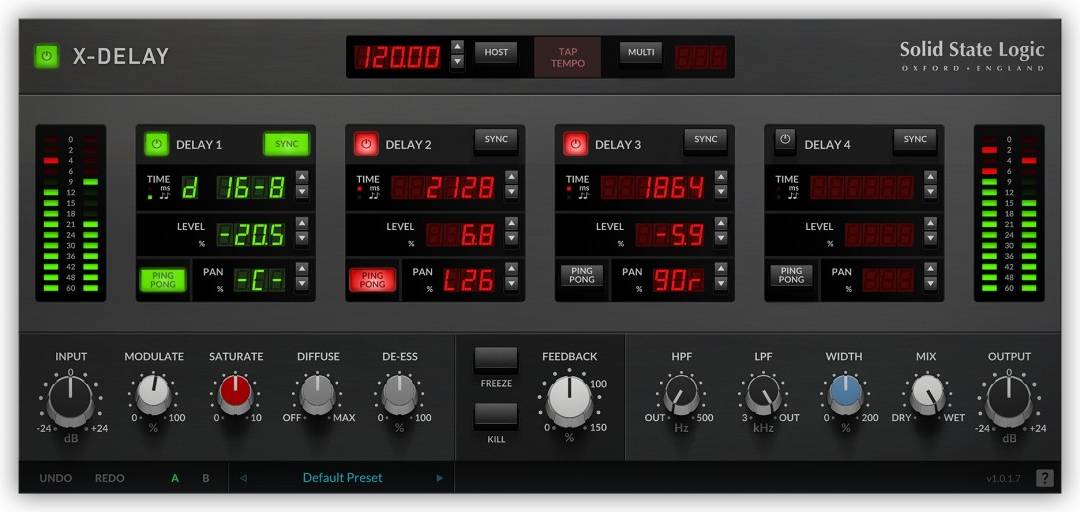
Task: Enable Delay 4 PING PONG button
Action: pyautogui.click(x=791, y=276)
